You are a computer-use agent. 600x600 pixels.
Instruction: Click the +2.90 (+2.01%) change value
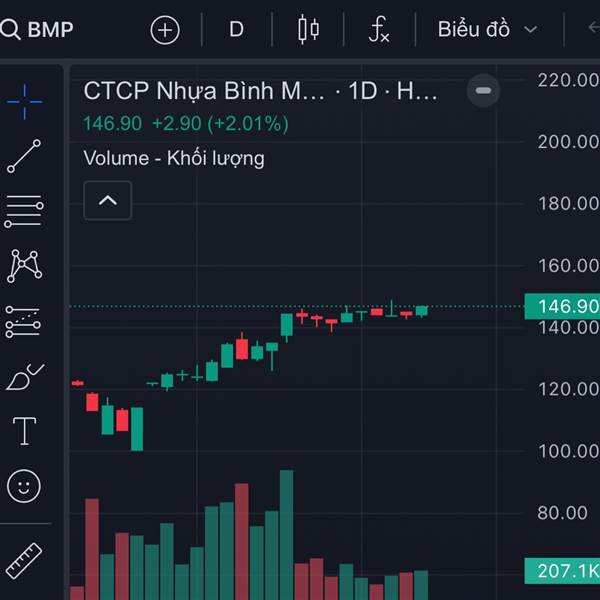click(220, 124)
